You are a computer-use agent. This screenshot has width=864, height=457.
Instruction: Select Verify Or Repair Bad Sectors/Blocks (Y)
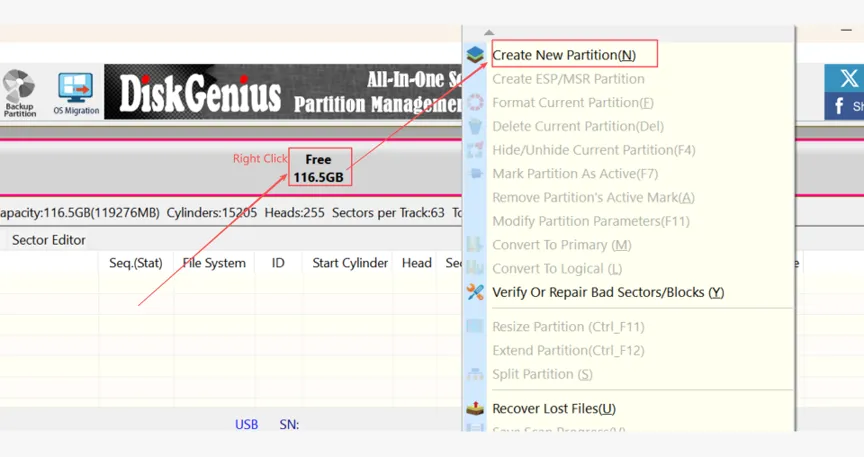pos(608,292)
